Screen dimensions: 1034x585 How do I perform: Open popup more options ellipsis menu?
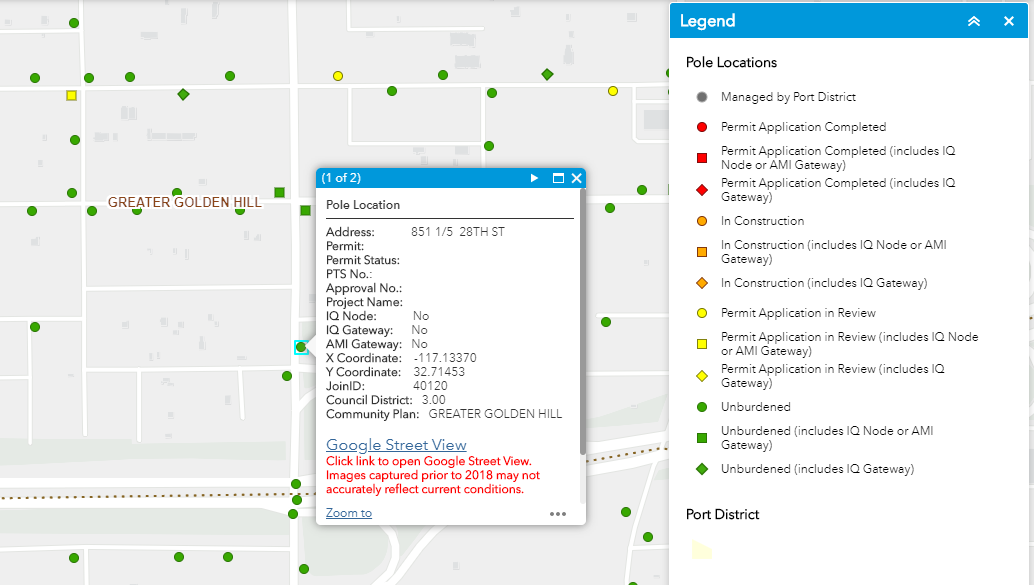558,514
